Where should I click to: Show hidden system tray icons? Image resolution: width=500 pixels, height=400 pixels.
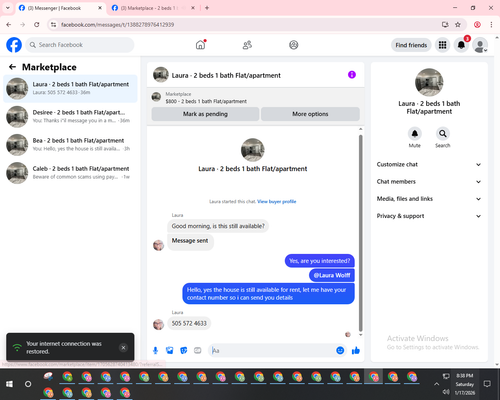(436, 384)
